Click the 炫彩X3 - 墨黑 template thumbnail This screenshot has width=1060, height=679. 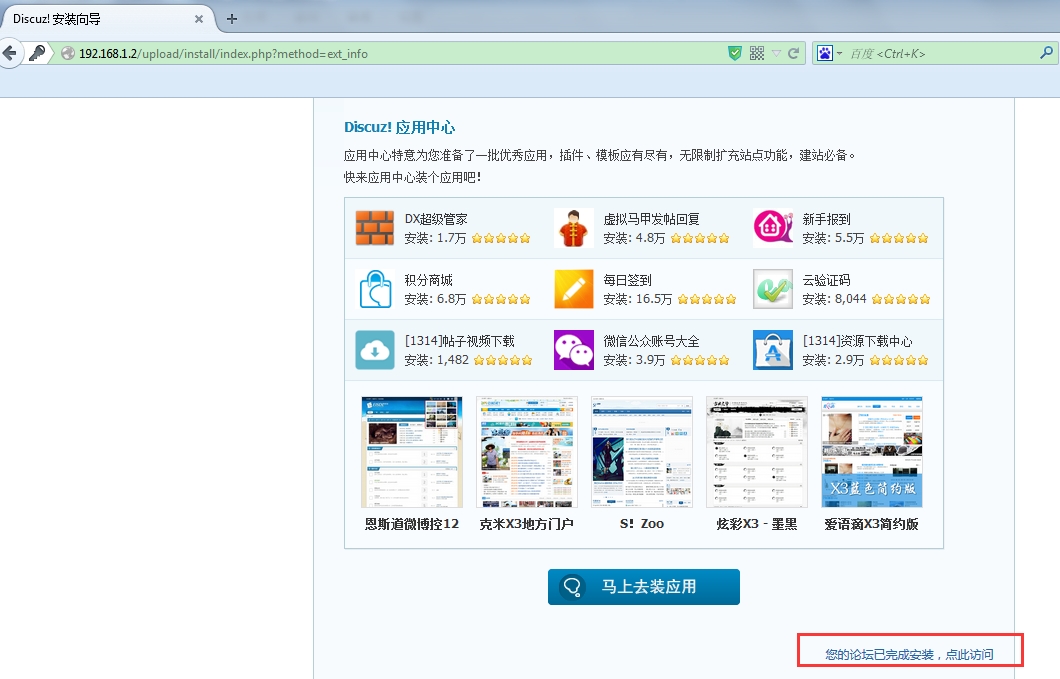[x=756, y=452]
